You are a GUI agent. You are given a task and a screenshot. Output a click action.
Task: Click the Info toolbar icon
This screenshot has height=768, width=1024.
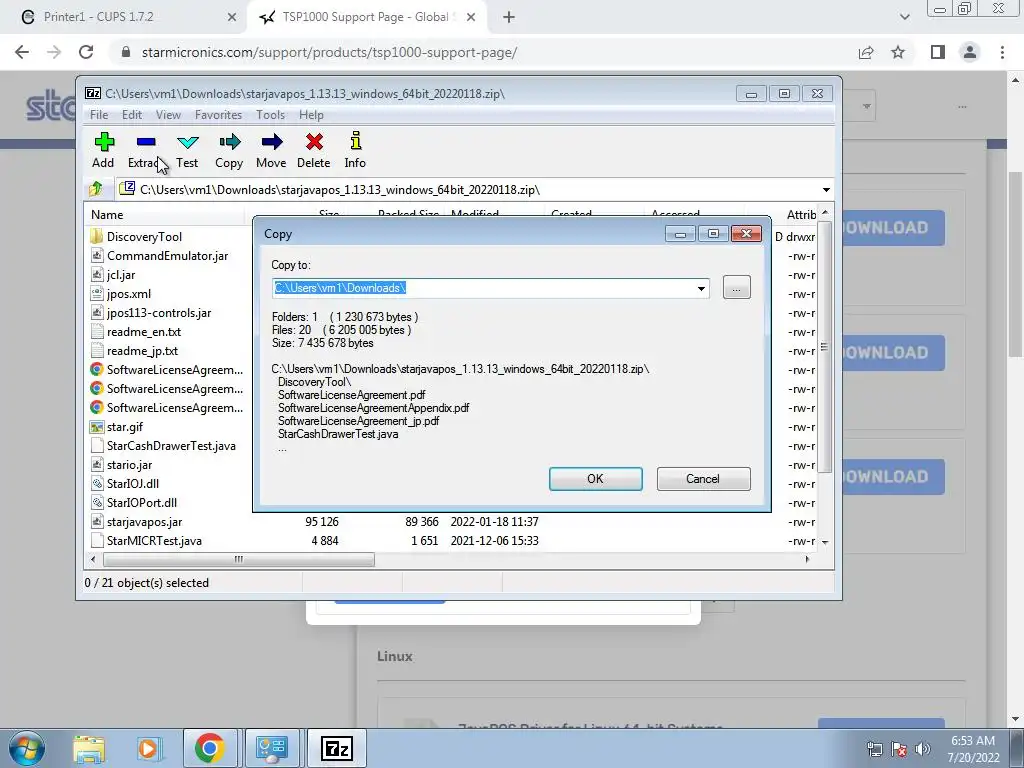(355, 140)
